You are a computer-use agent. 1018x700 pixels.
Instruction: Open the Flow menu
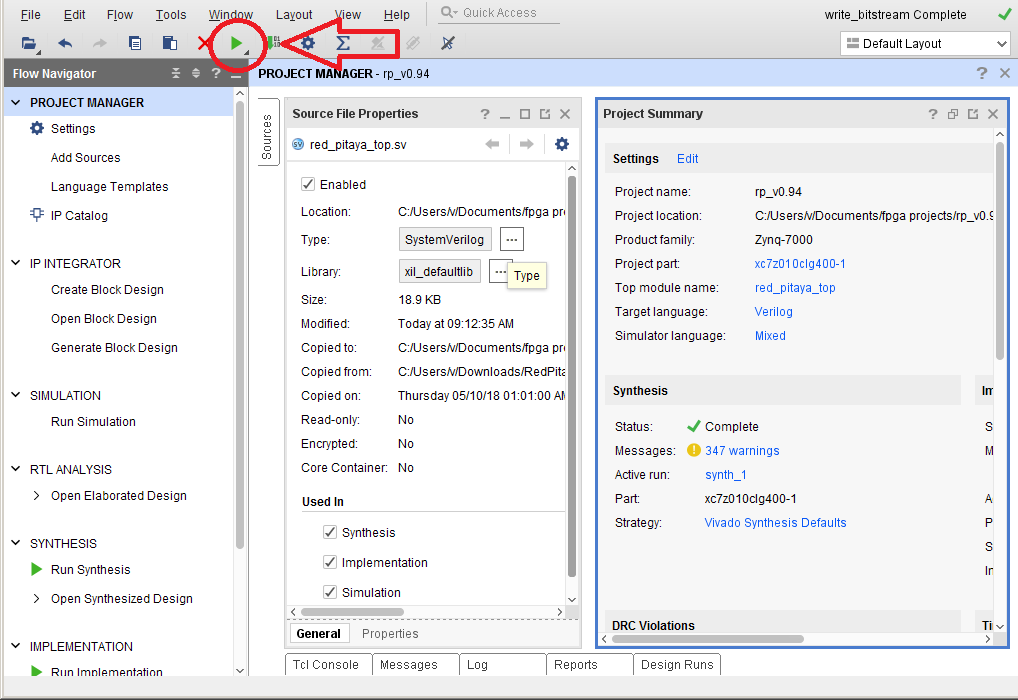coord(119,14)
